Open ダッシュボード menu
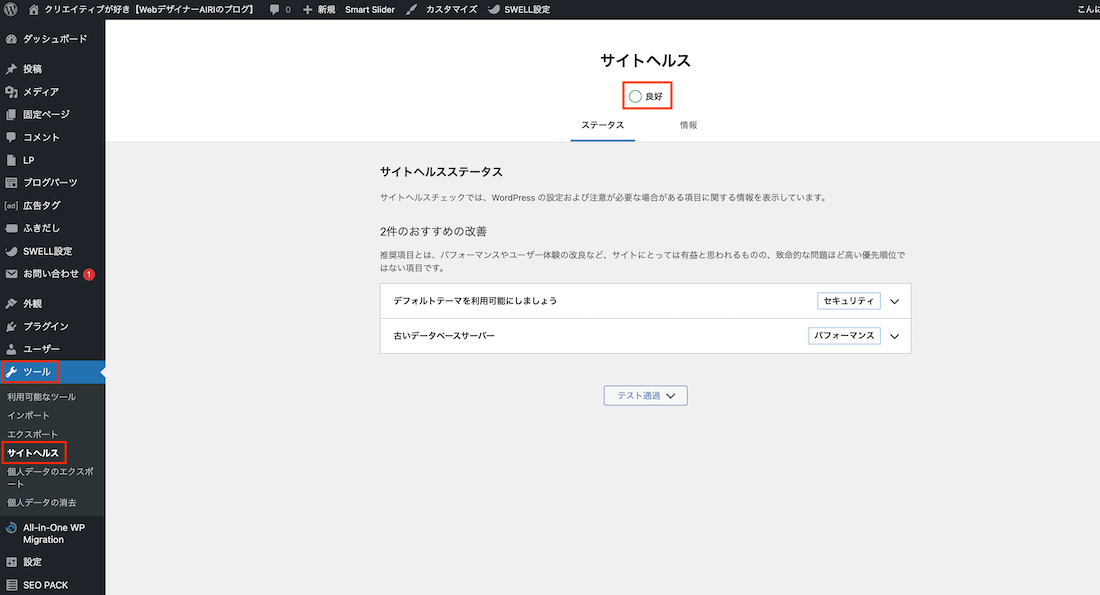Image resolution: width=1100 pixels, height=595 pixels. point(53,39)
